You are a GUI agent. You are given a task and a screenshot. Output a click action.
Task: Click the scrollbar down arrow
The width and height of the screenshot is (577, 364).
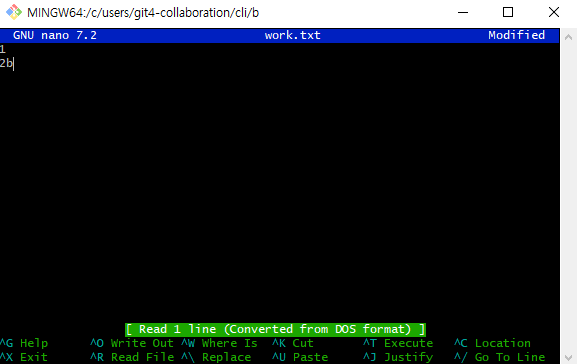pos(569,357)
